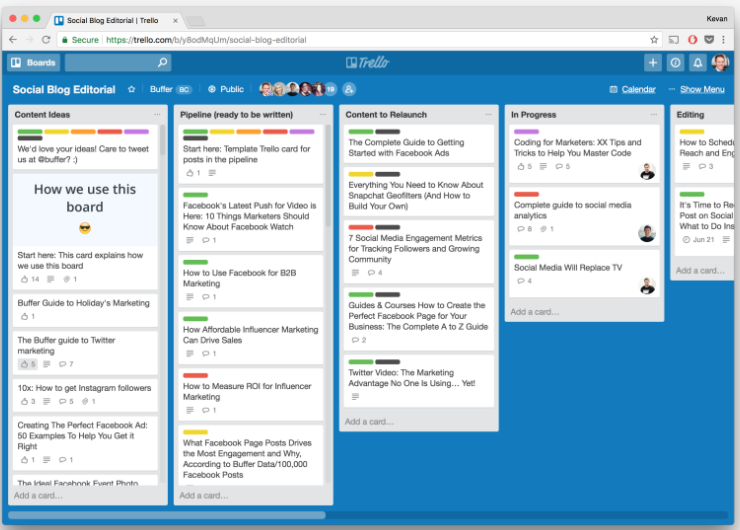740x530 pixels.
Task: Open the Twitter Video Marketing Advantage card
Action: 419,381
